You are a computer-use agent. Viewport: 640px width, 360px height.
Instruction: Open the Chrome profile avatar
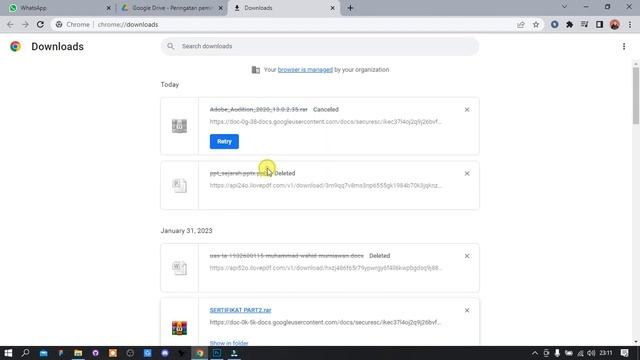click(x=615, y=24)
